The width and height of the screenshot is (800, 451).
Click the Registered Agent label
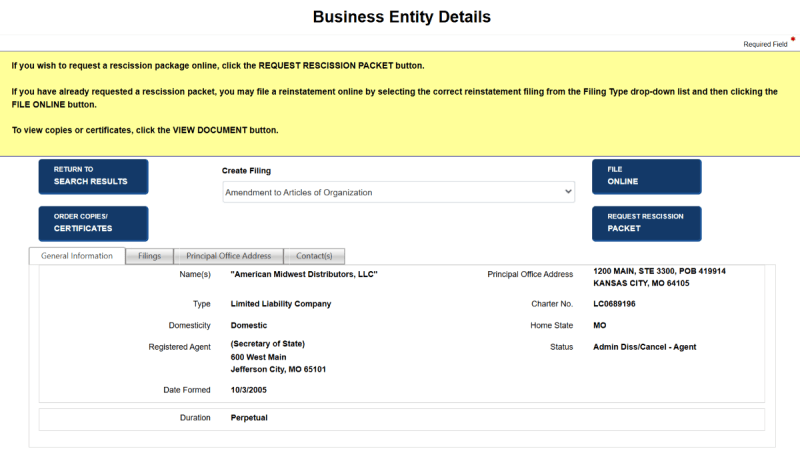coord(180,347)
